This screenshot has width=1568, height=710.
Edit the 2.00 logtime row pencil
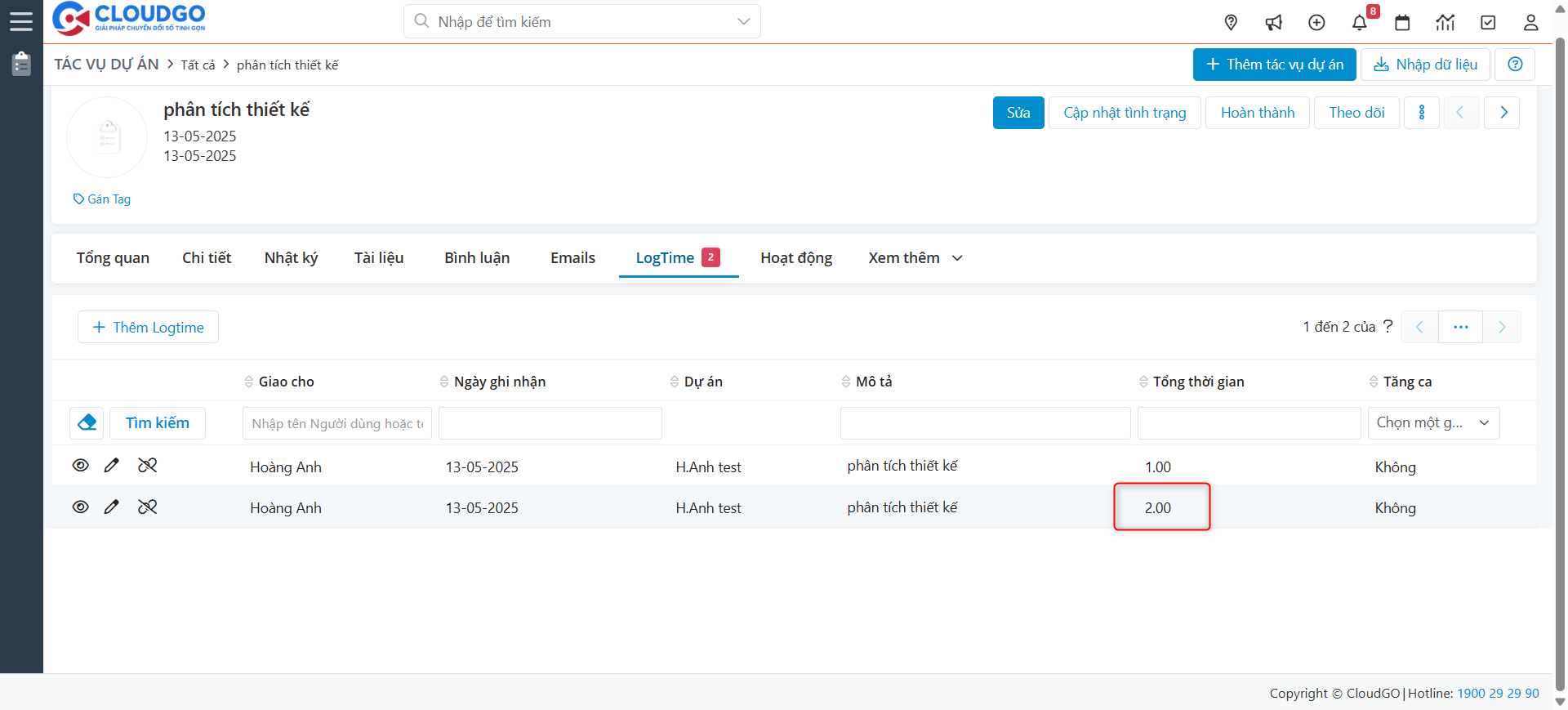click(x=112, y=507)
